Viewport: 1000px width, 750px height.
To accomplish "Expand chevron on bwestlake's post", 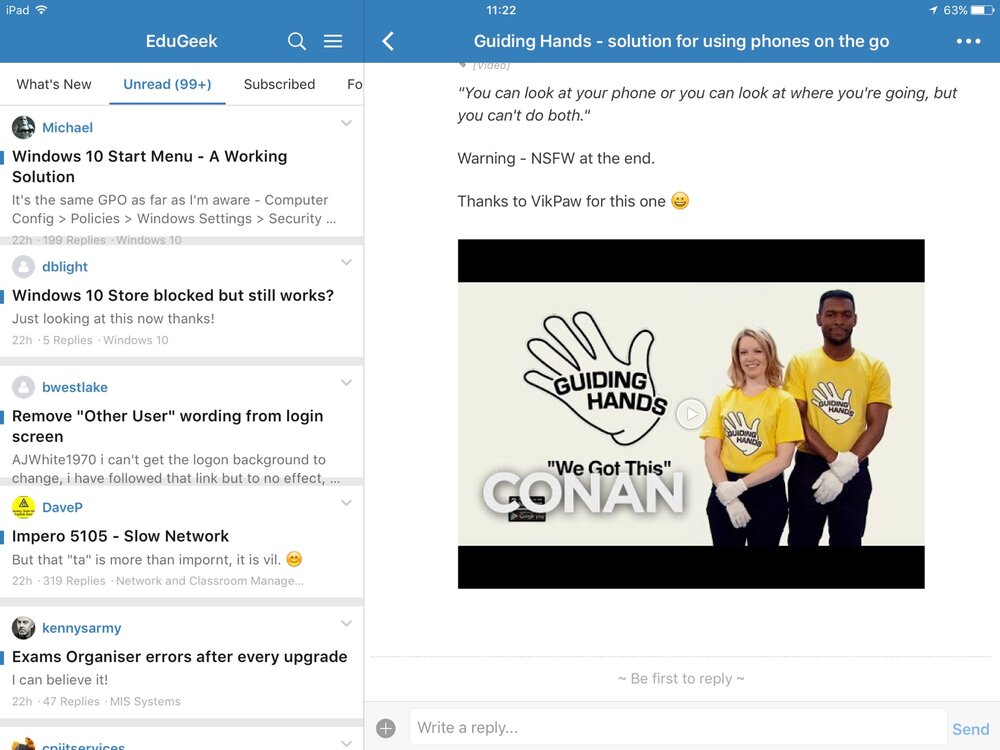I will pyautogui.click(x=346, y=383).
